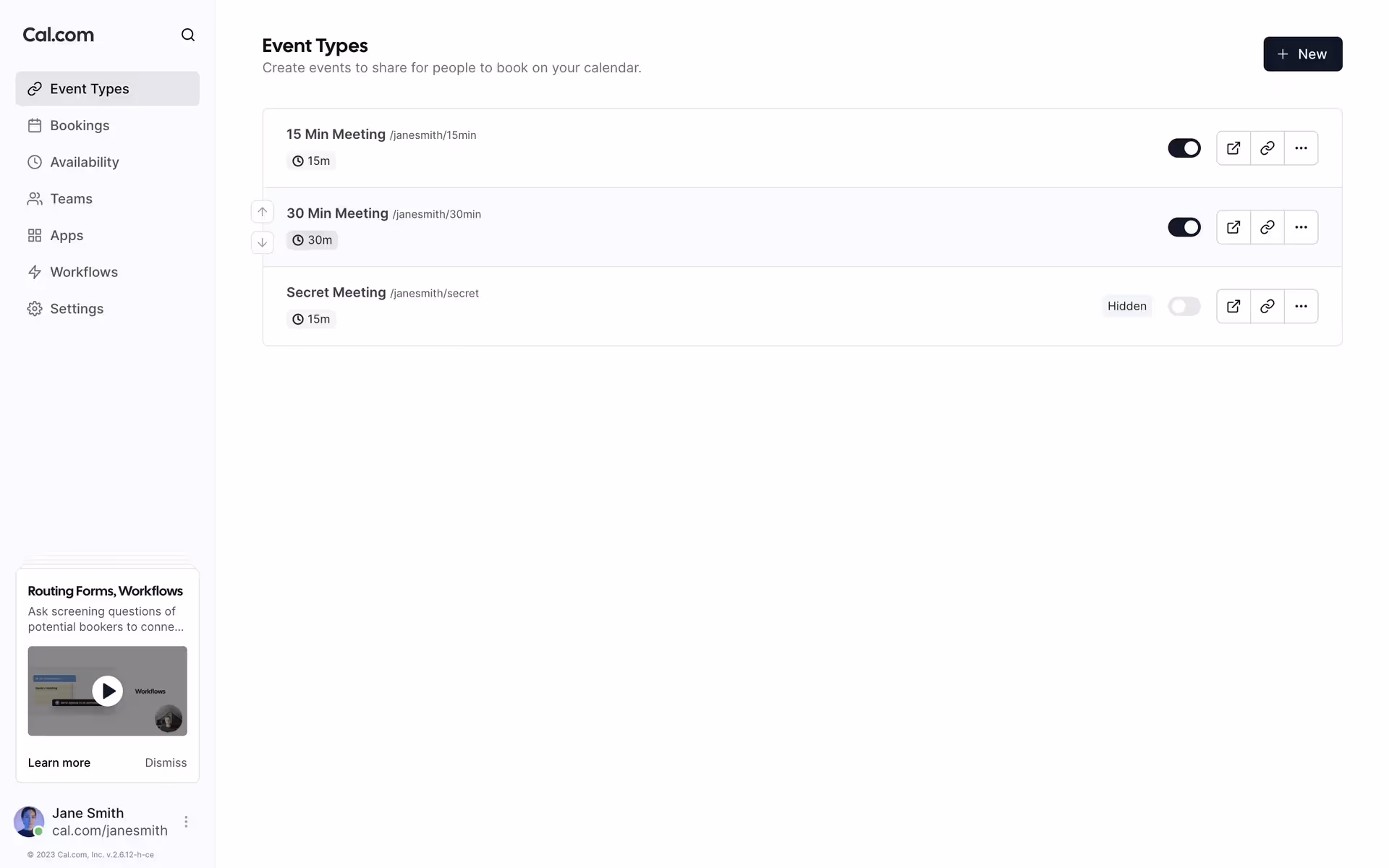The width and height of the screenshot is (1389, 868).
Task: Copy link to 15 Min Meeting
Action: click(x=1267, y=148)
